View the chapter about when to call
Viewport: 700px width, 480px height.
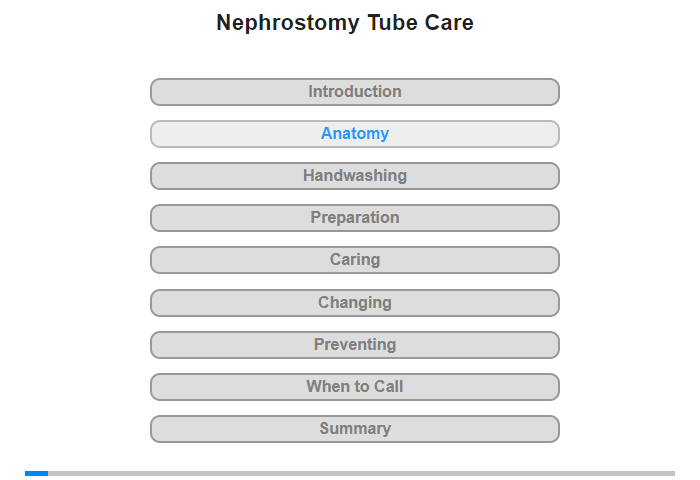354,387
